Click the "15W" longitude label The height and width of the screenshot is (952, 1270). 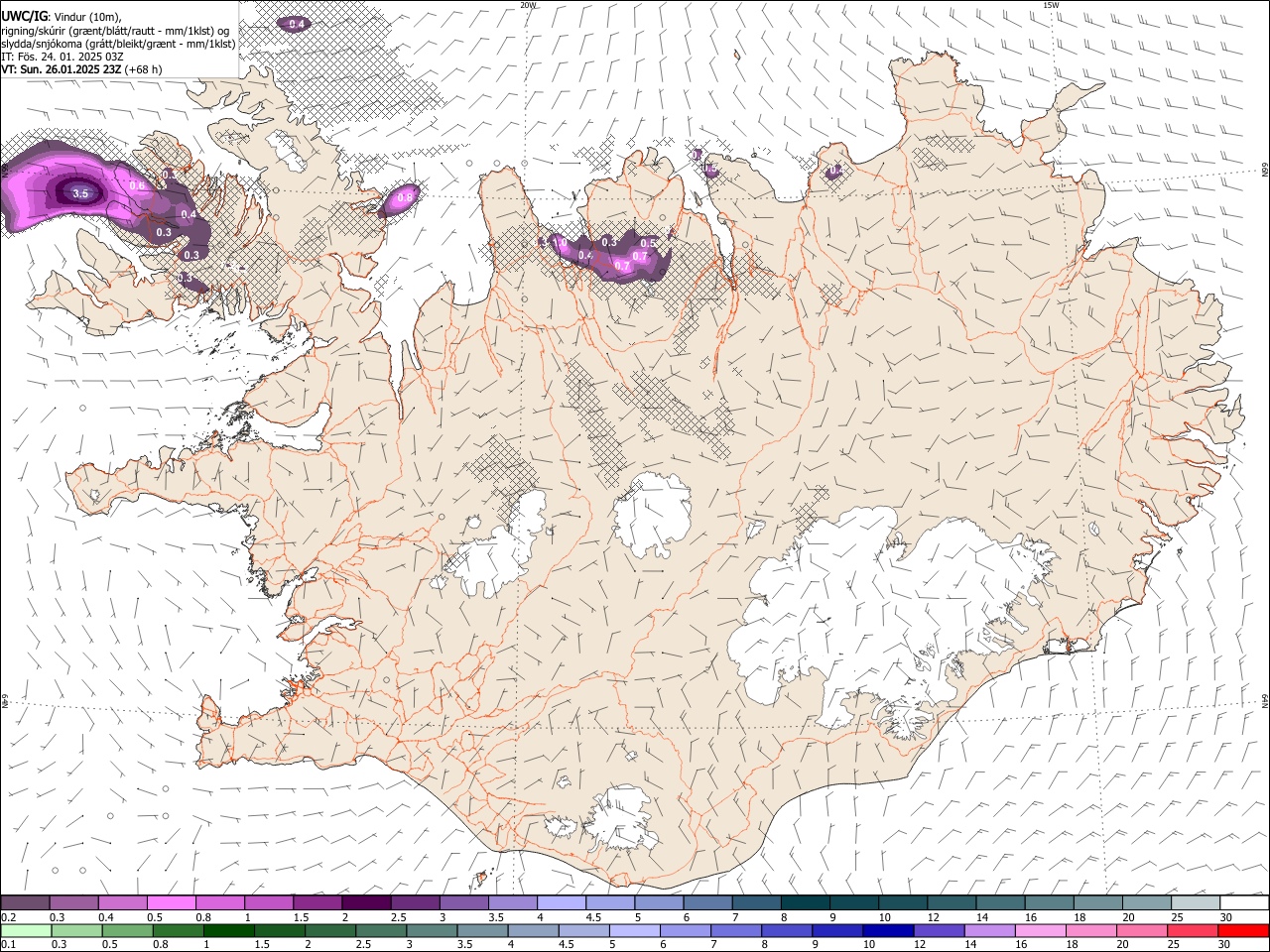1052,5
